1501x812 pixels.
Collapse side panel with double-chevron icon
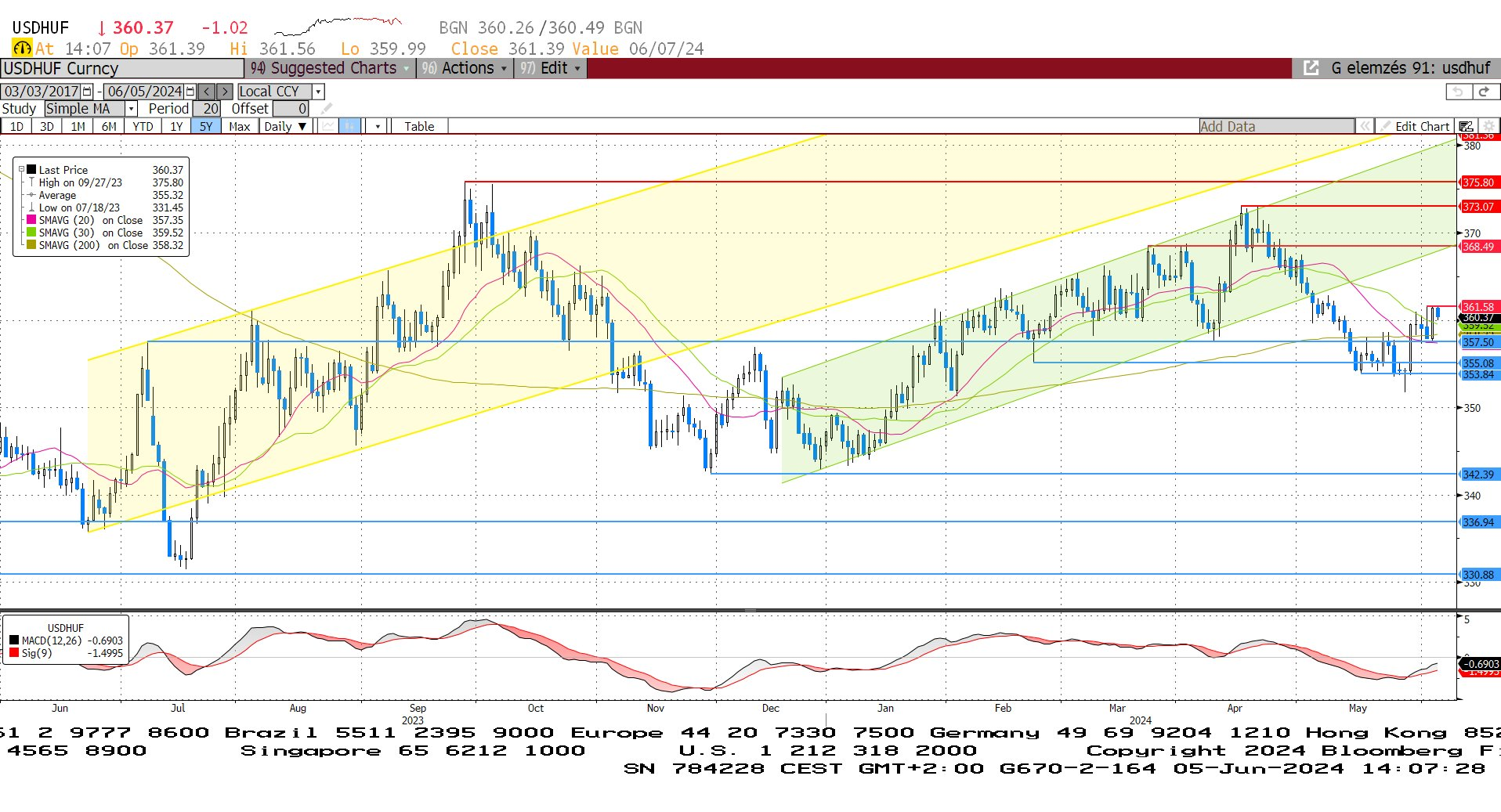pyautogui.click(x=1365, y=126)
